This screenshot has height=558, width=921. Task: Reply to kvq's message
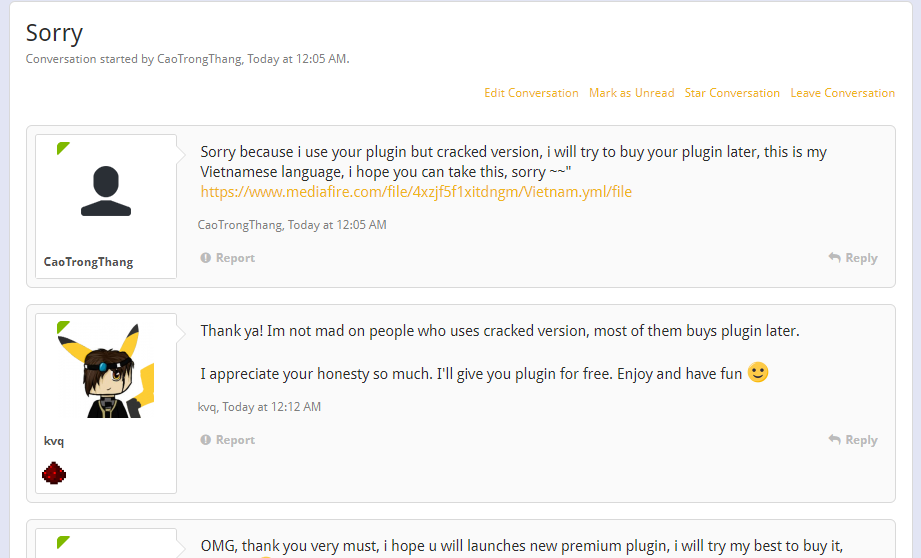click(x=853, y=440)
